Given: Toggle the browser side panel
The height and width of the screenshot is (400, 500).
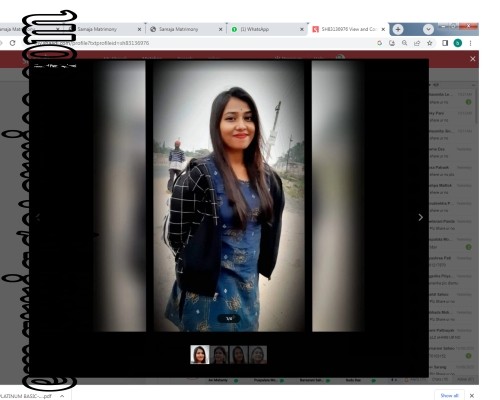Looking at the screenshot, I should point(445,43).
